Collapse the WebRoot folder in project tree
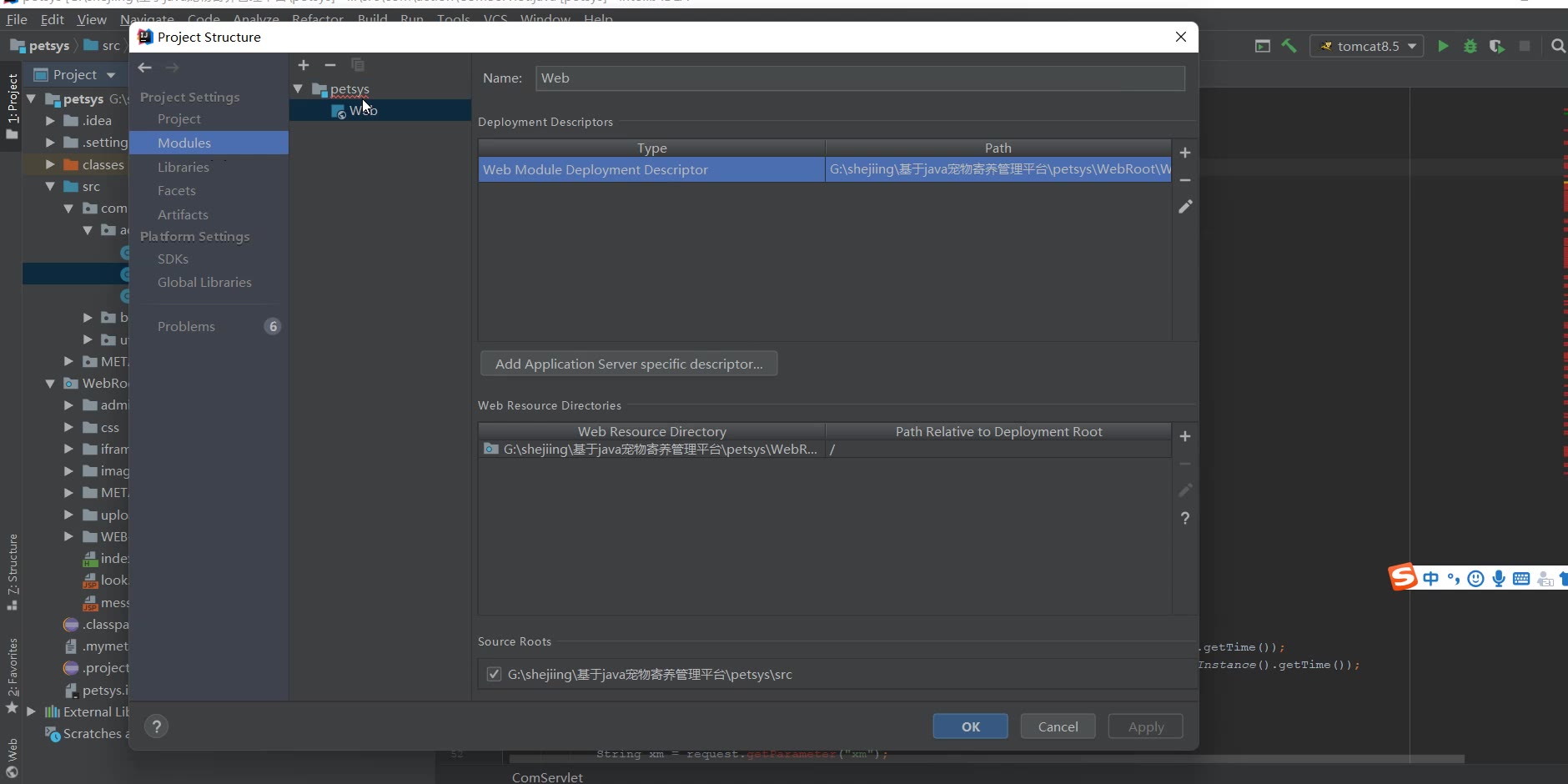1568x784 pixels. coord(50,384)
